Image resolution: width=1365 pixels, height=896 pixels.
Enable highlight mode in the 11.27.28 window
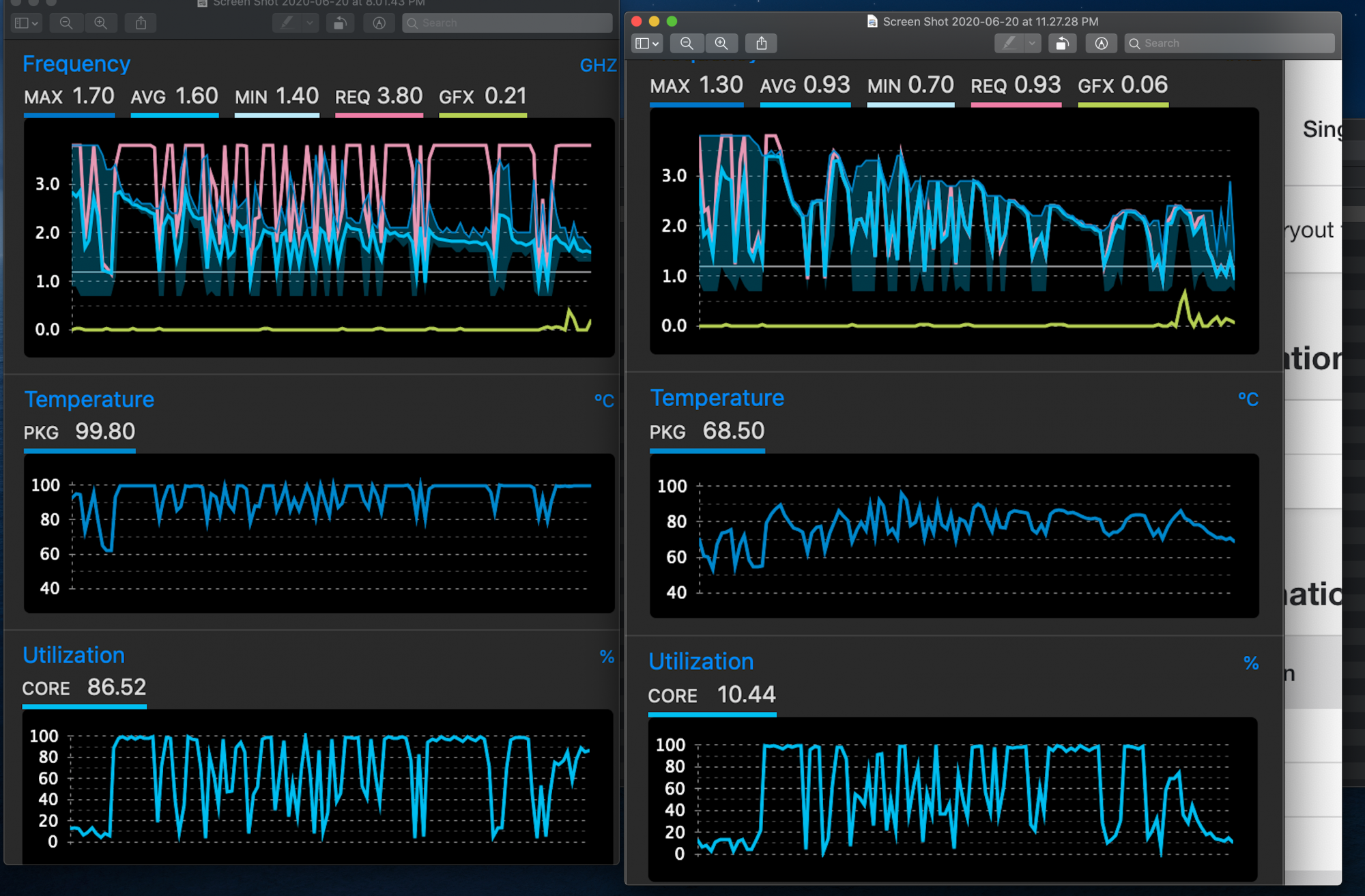tap(1009, 43)
